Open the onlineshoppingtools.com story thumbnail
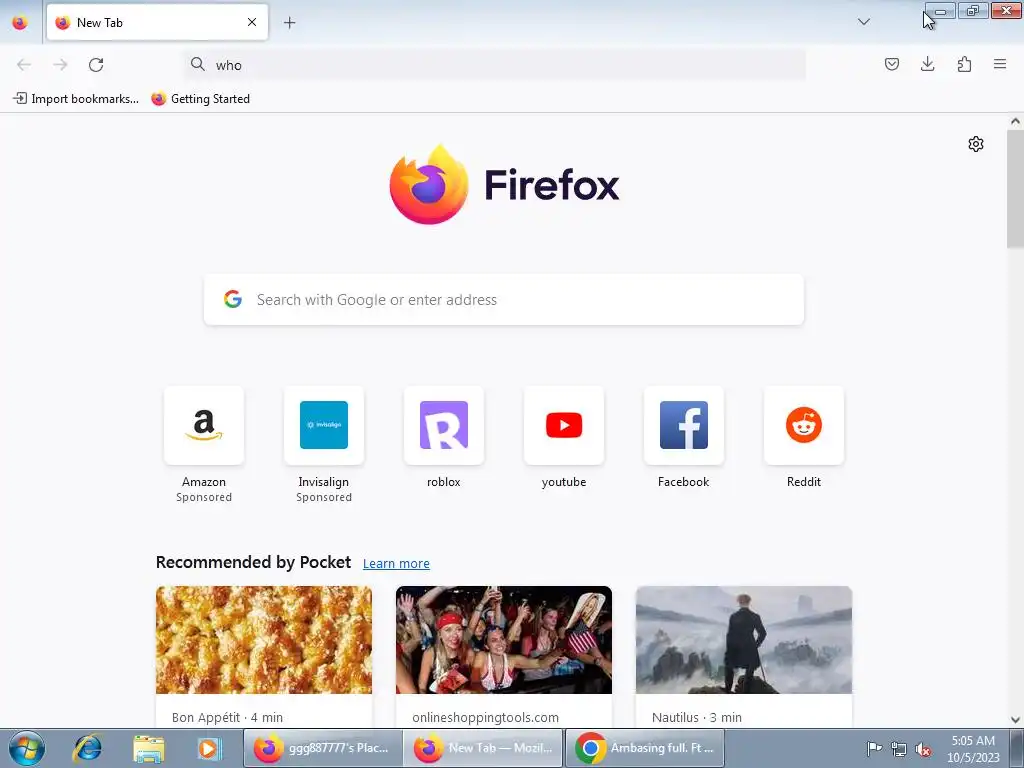This screenshot has width=1024, height=768. [504, 640]
